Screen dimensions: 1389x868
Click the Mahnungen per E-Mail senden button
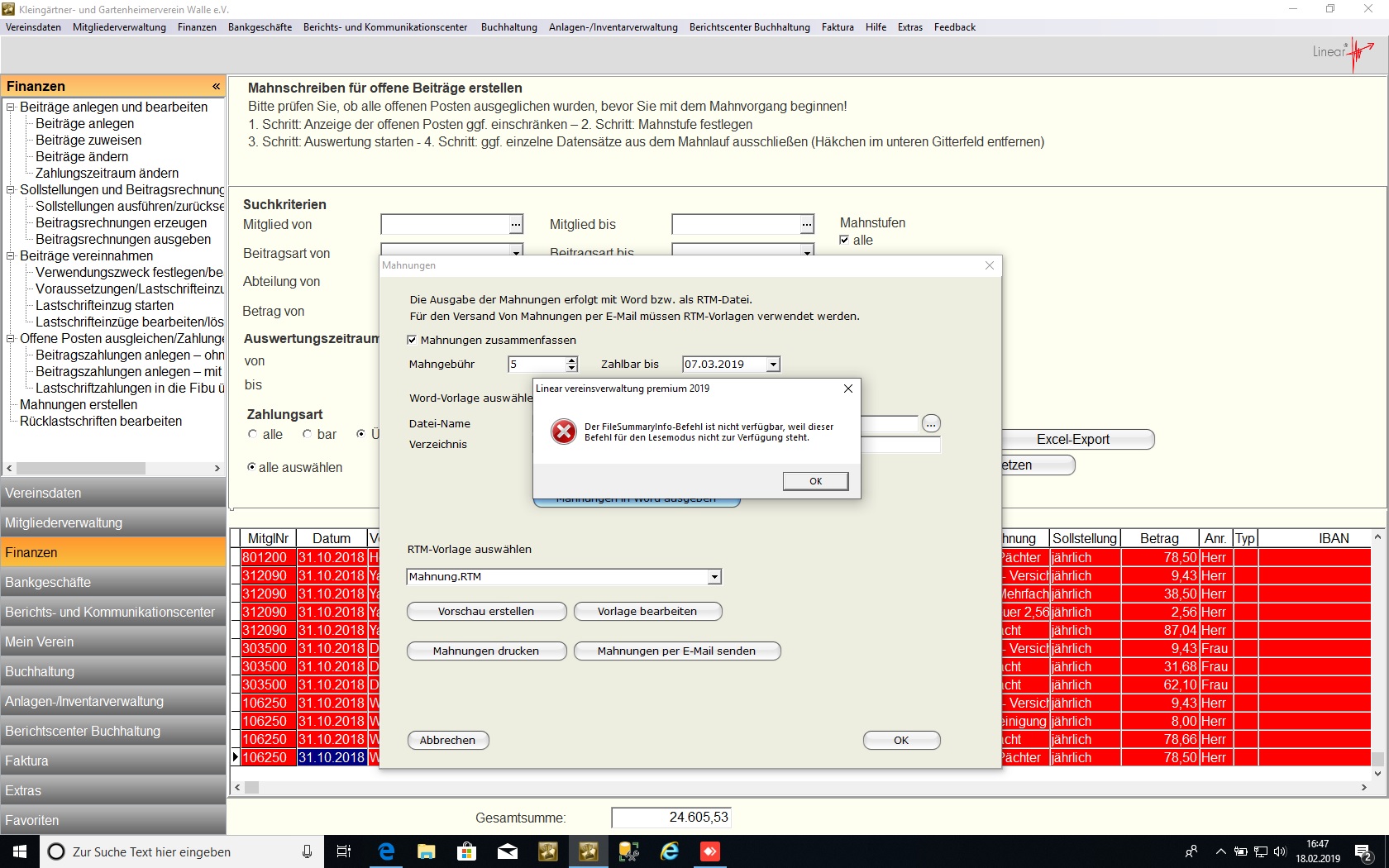[x=676, y=651]
